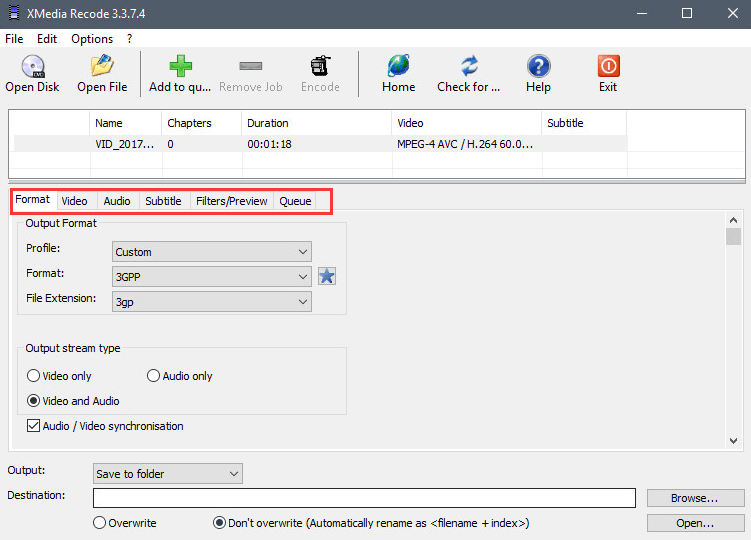The image size is (751, 540).
Task: Switch to the Subtitle tab
Action: coord(163,201)
